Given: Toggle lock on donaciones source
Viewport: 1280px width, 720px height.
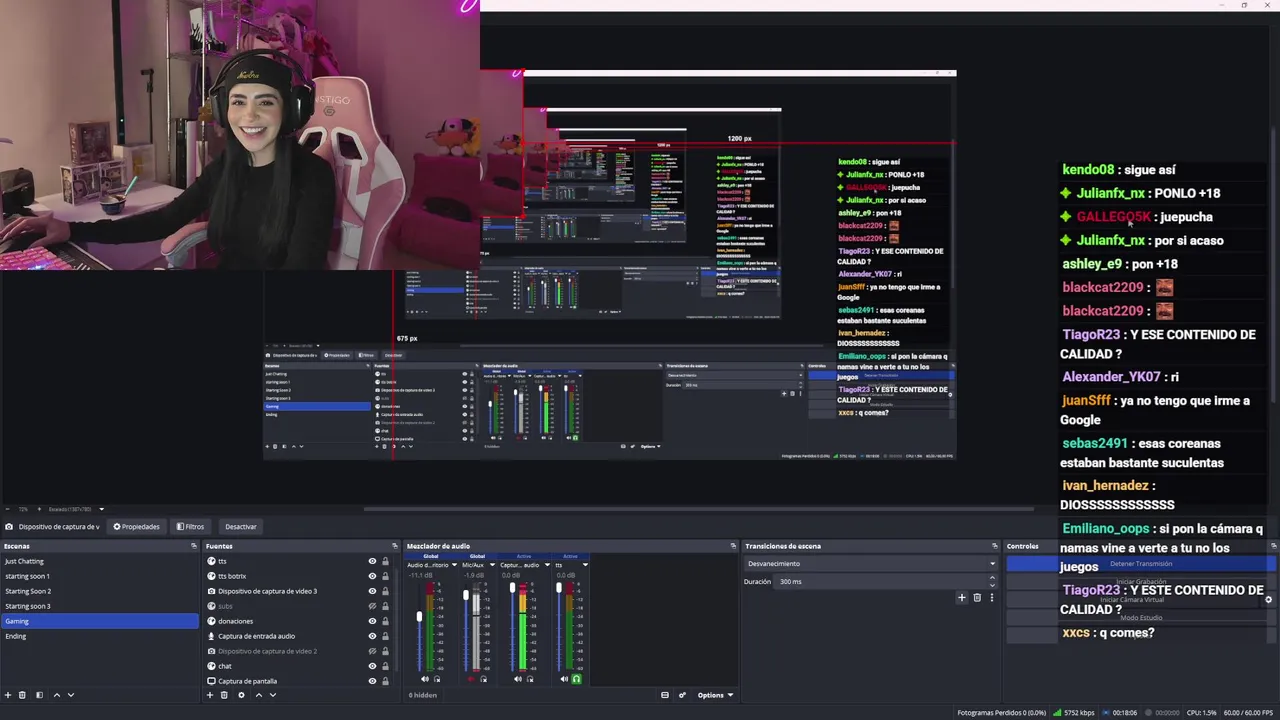Looking at the screenshot, I should 385,621.
